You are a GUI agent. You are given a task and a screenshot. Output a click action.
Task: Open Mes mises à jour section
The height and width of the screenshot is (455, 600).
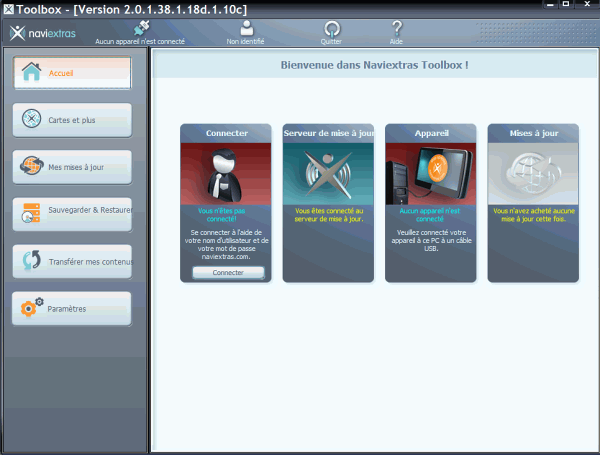click(72, 167)
